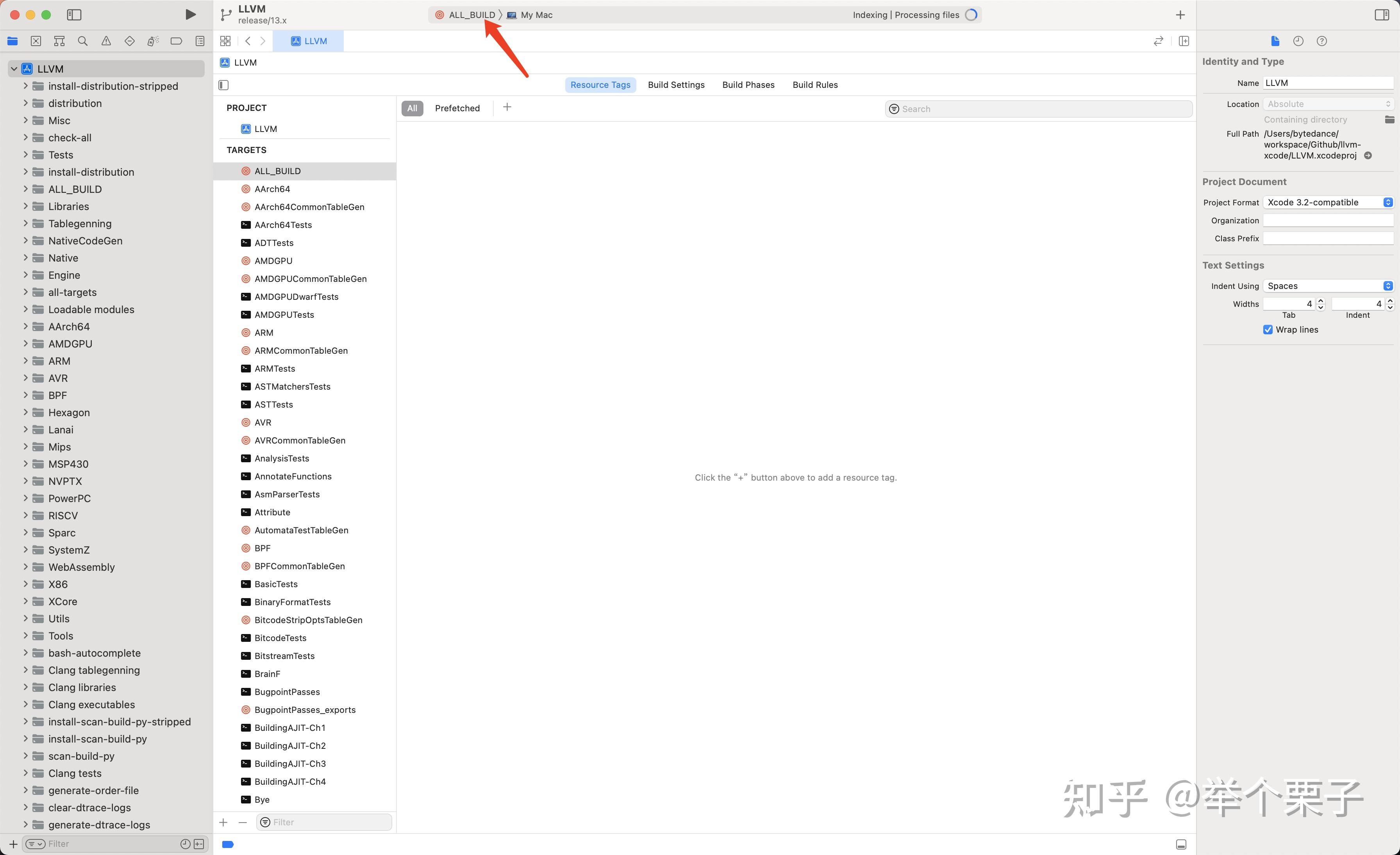Open the Issue navigator warning icon

point(106,41)
